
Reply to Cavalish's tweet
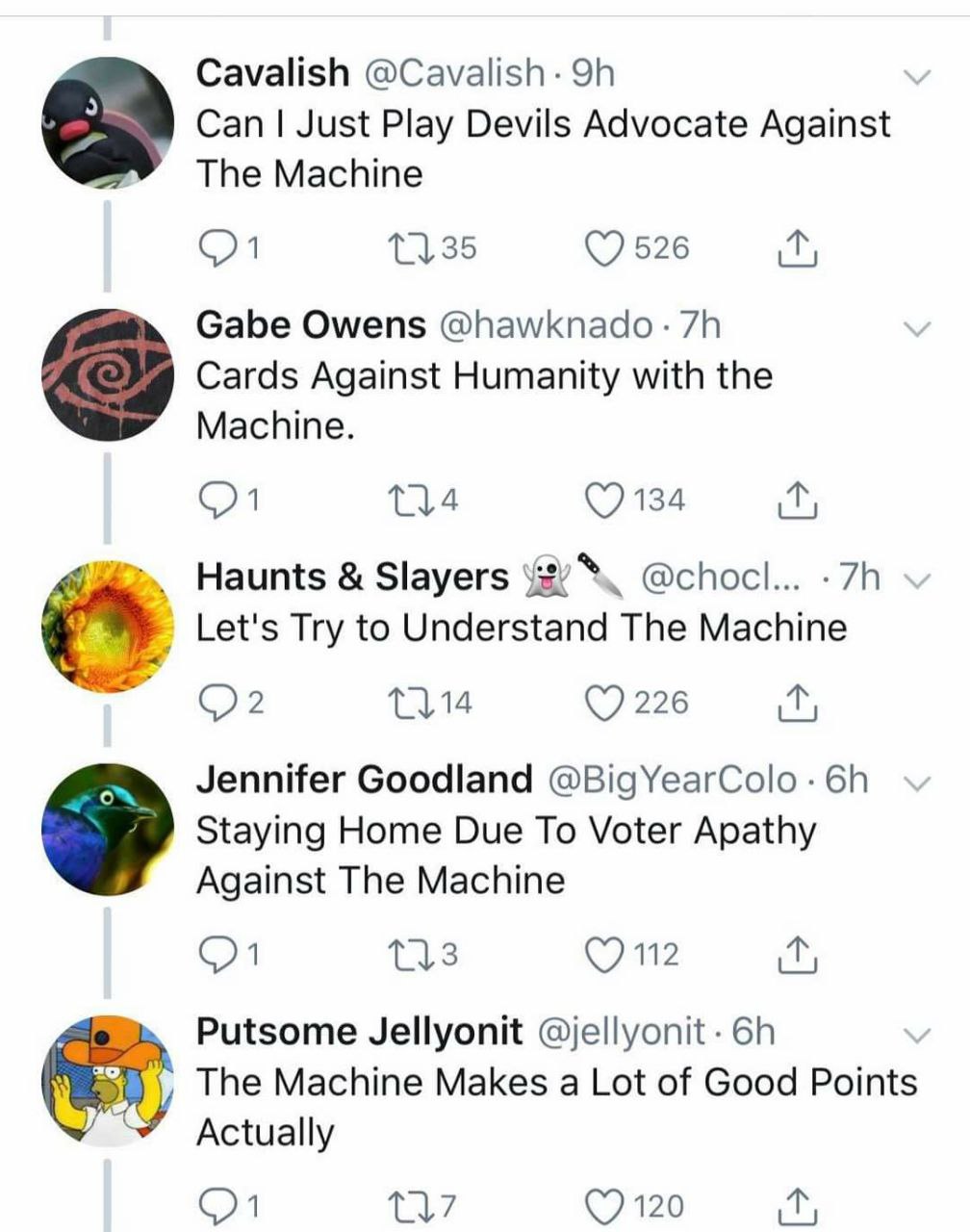tap(217, 248)
